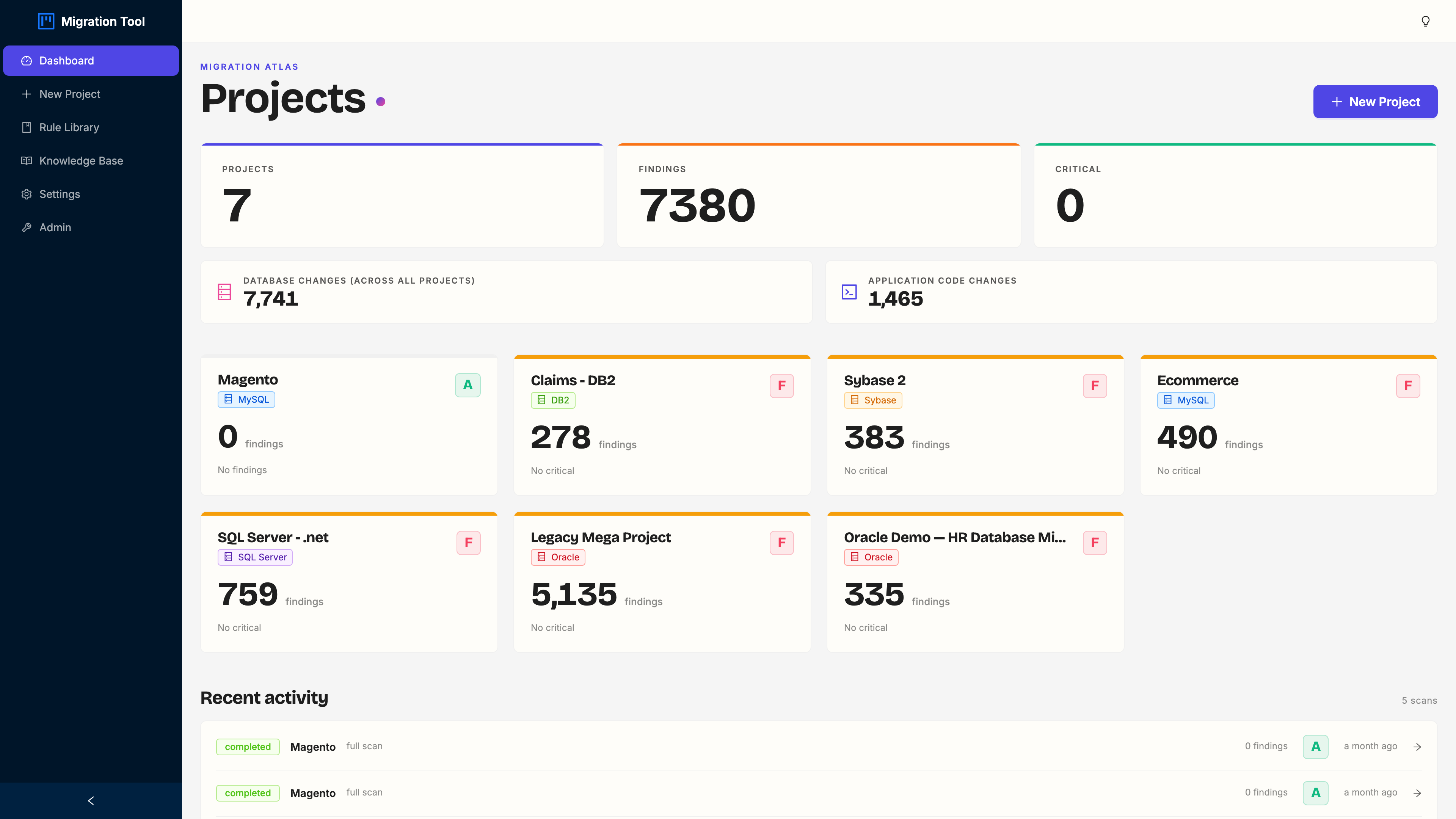Click the Settings gear icon
This screenshot has width=1456, height=819.
(27, 194)
